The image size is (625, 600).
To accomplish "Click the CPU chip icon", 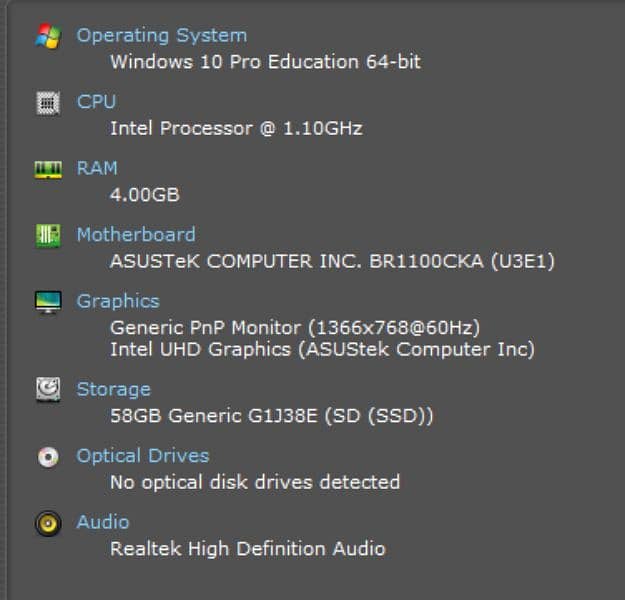I will [47, 102].
